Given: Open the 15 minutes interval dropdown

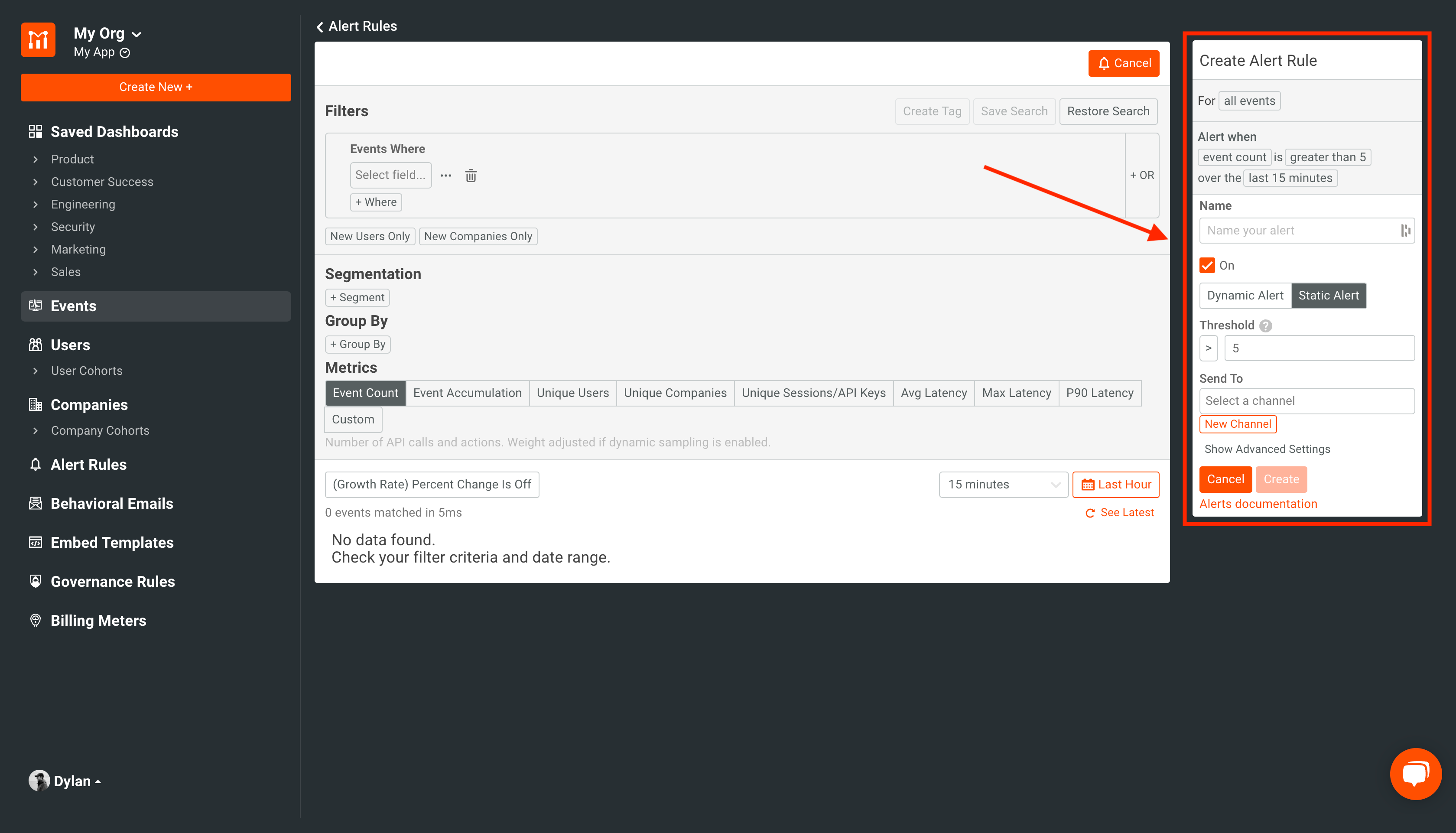Looking at the screenshot, I should 1004,485.
